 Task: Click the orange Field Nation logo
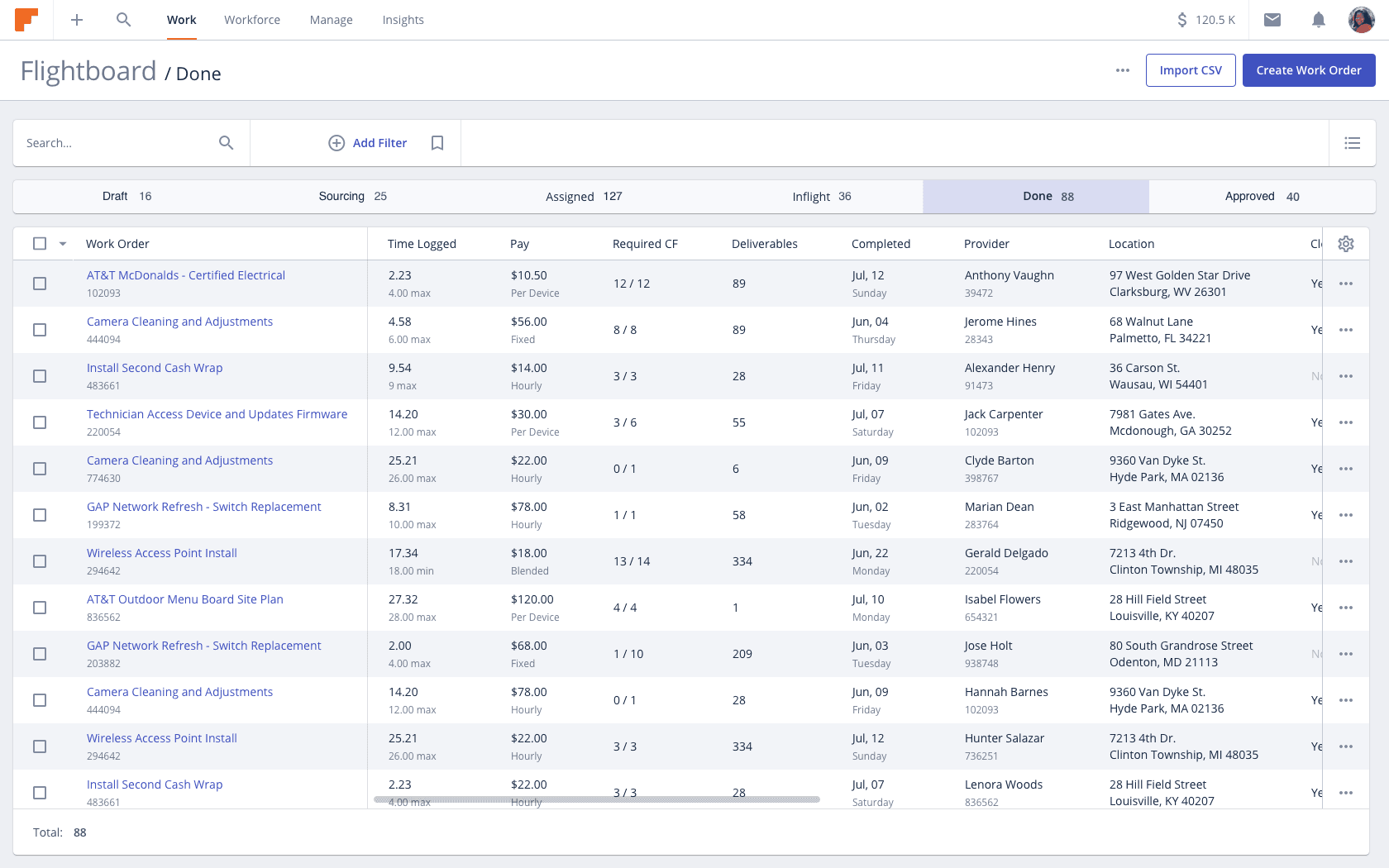tap(26, 20)
